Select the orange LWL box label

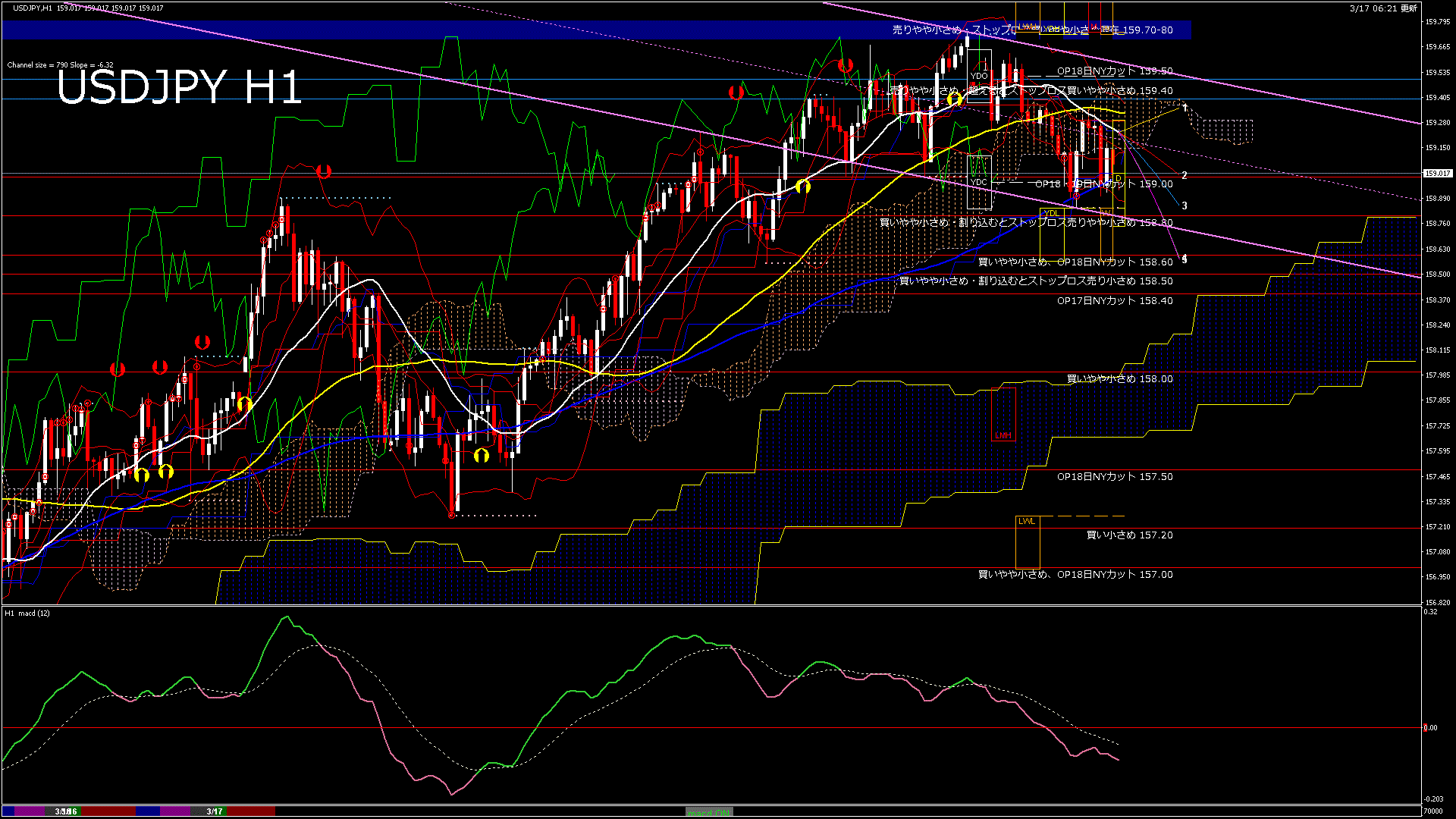[1026, 522]
